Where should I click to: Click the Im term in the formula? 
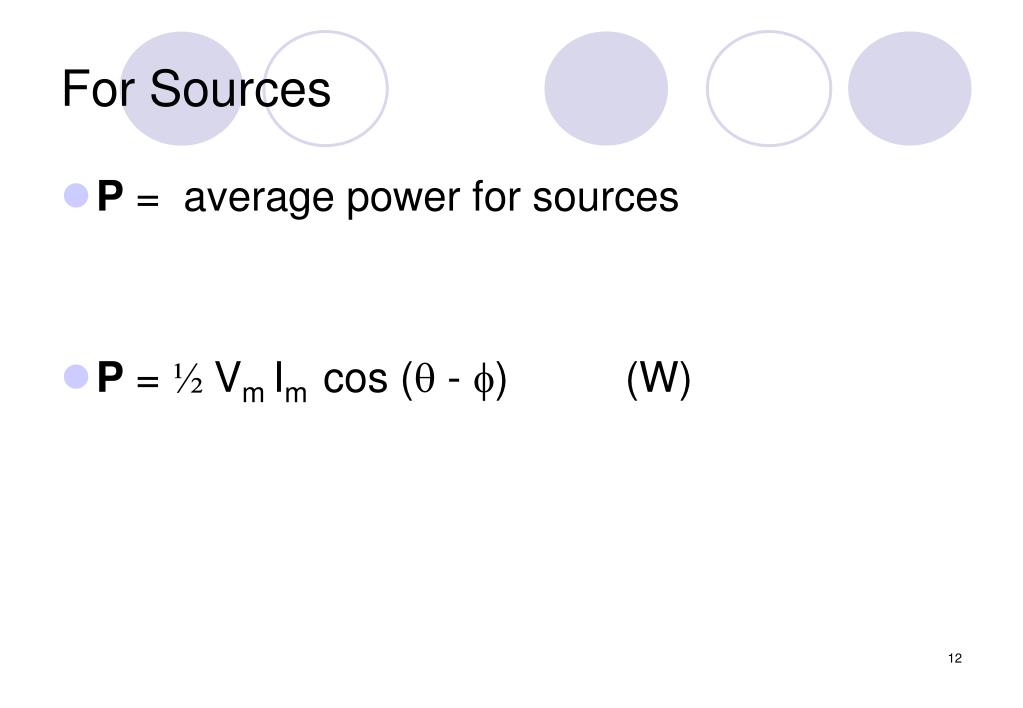click(x=291, y=382)
